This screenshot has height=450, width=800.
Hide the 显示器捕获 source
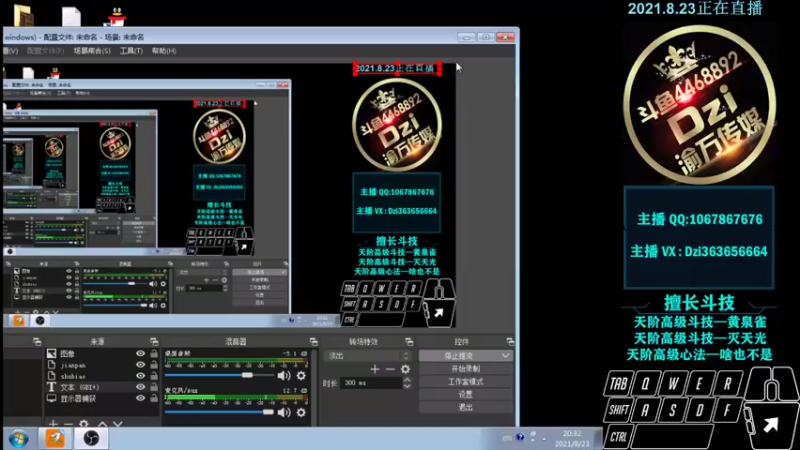tap(140, 398)
